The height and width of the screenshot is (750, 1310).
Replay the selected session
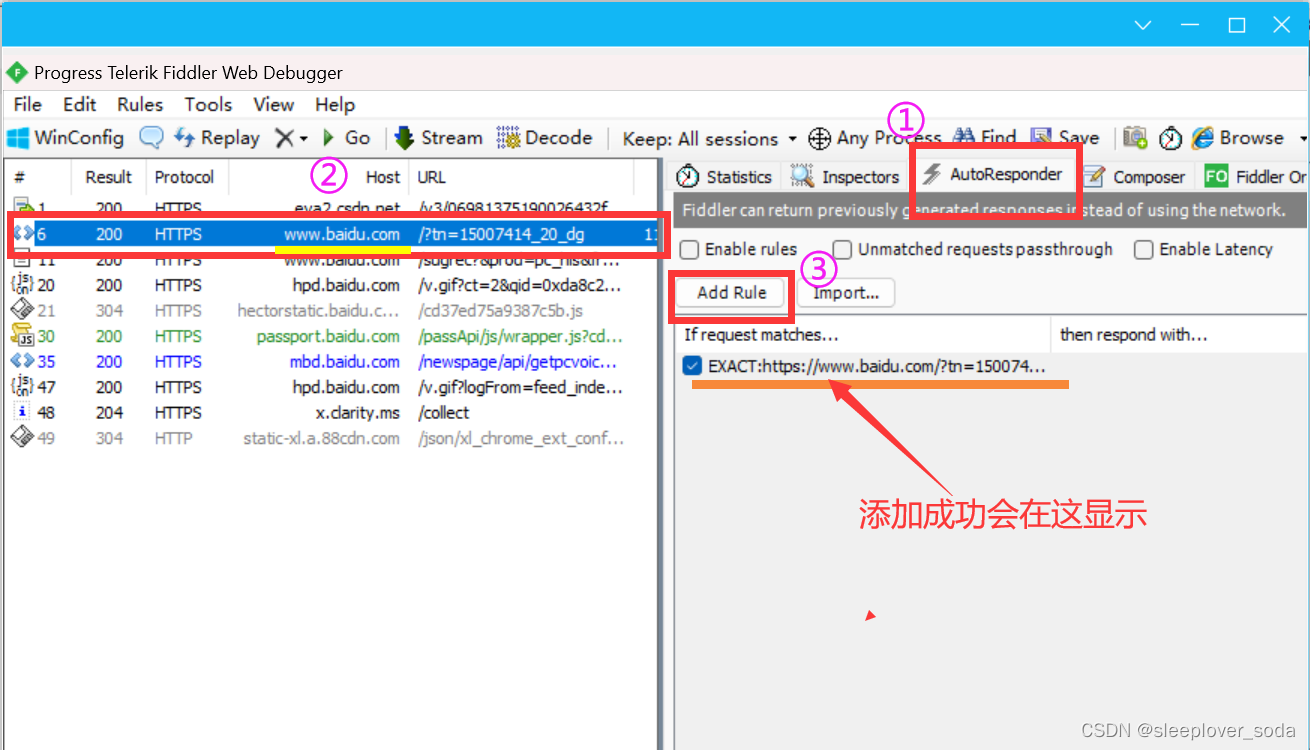[216, 138]
